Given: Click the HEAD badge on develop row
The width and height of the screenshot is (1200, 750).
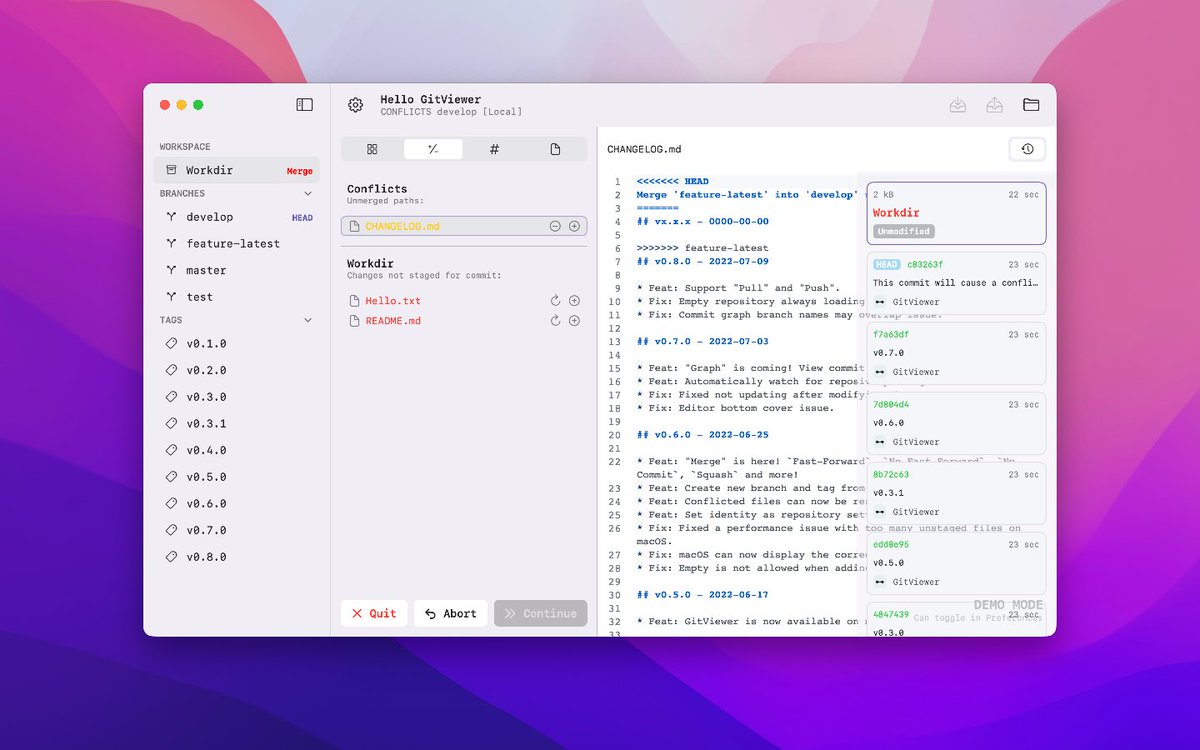Looking at the screenshot, I should point(302,218).
